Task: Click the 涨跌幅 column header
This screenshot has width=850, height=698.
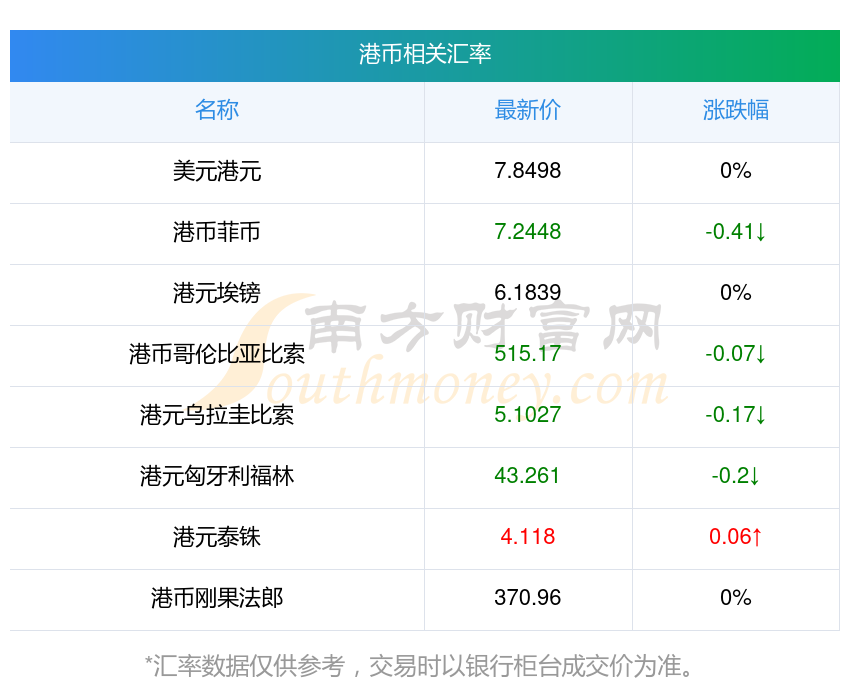Action: (x=736, y=110)
